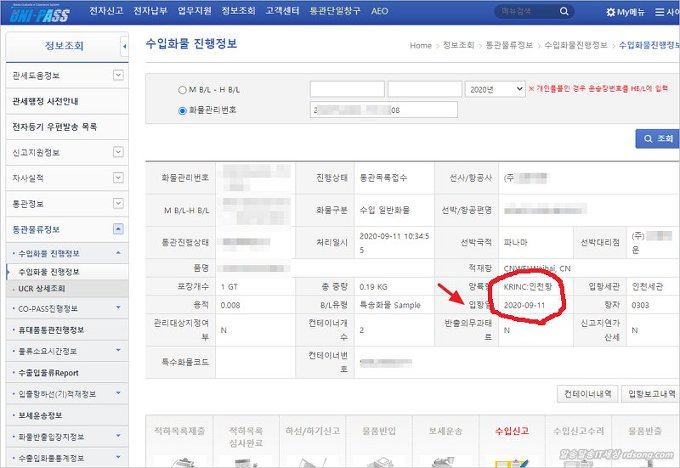The width and height of the screenshot is (680, 468).
Task: Select the M B/L - H B/L radio button
Action: pos(182,90)
